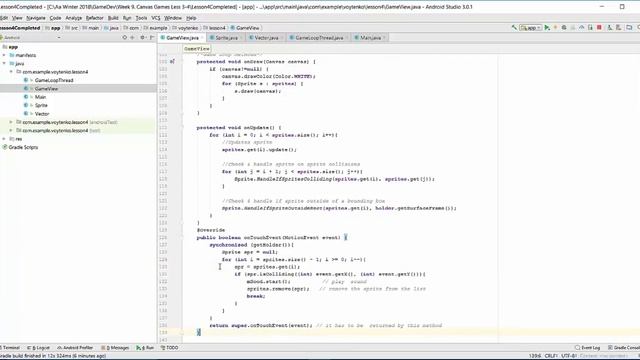Start debugging with the bug icon
The width and height of the screenshot is (640, 360).
pos(564,28)
